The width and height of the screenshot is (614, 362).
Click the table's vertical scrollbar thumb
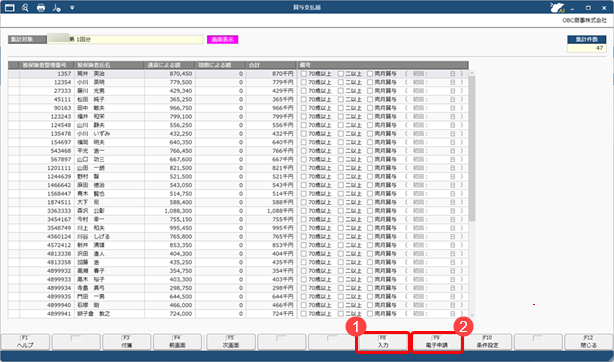coord(472,148)
